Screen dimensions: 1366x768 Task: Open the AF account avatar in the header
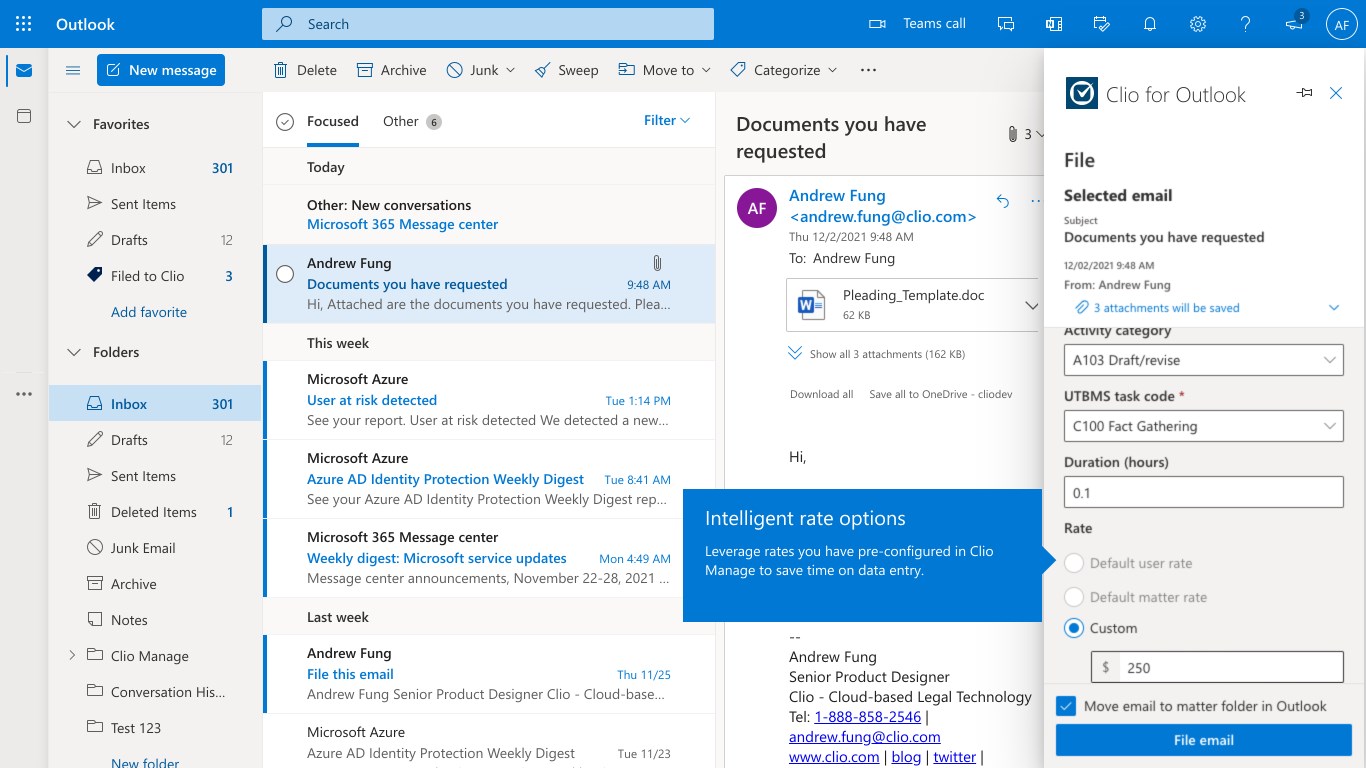(1342, 24)
